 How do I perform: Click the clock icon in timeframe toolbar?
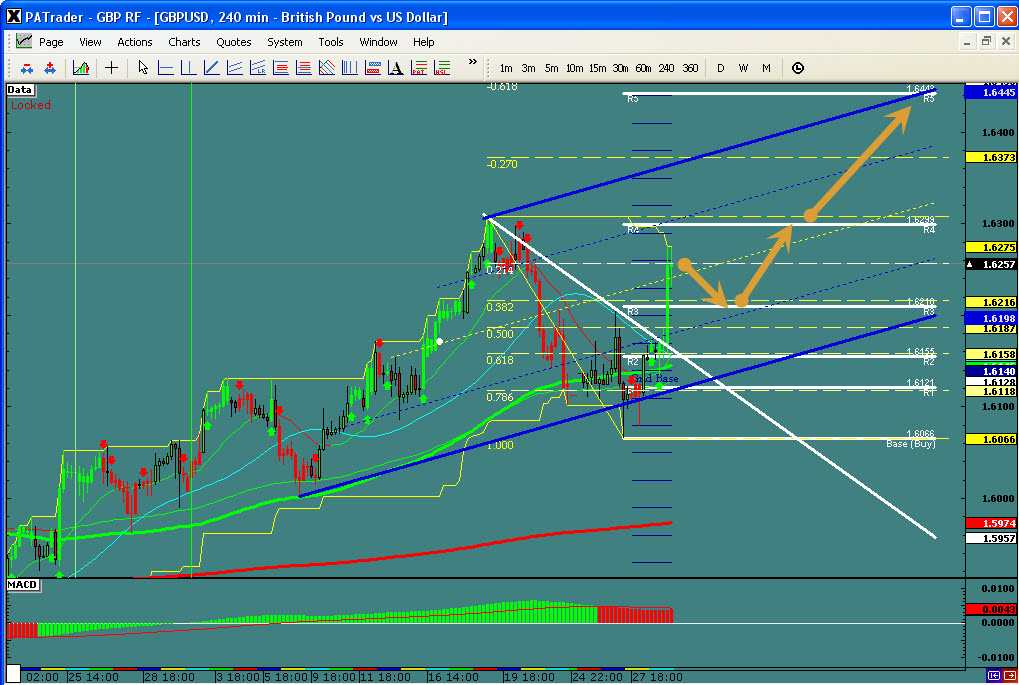pyautogui.click(x=797, y=68)
